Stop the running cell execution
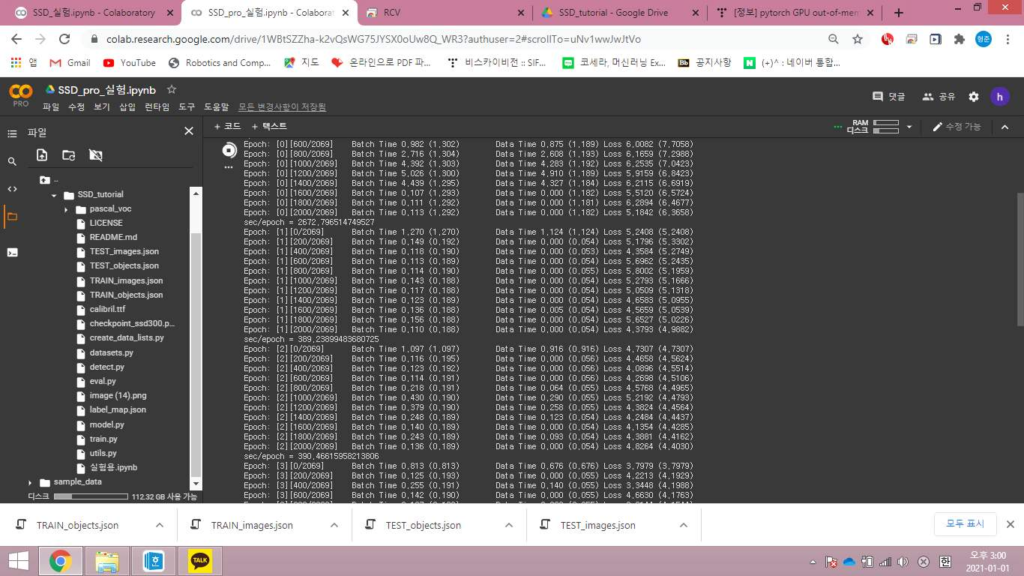Screen dimensions: 1024x576 pos(229,150)
